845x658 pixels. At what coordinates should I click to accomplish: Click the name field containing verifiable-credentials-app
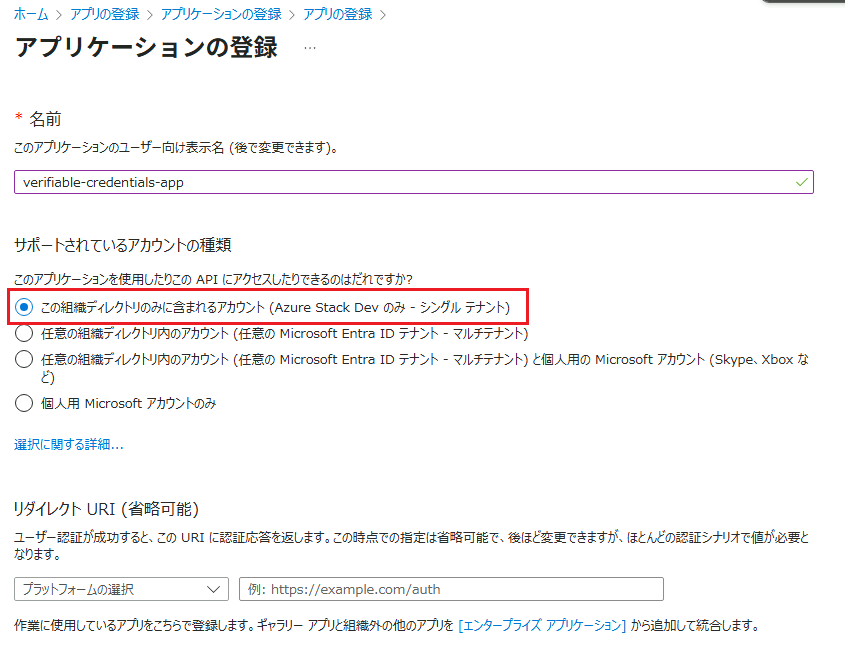pos(400,182)
